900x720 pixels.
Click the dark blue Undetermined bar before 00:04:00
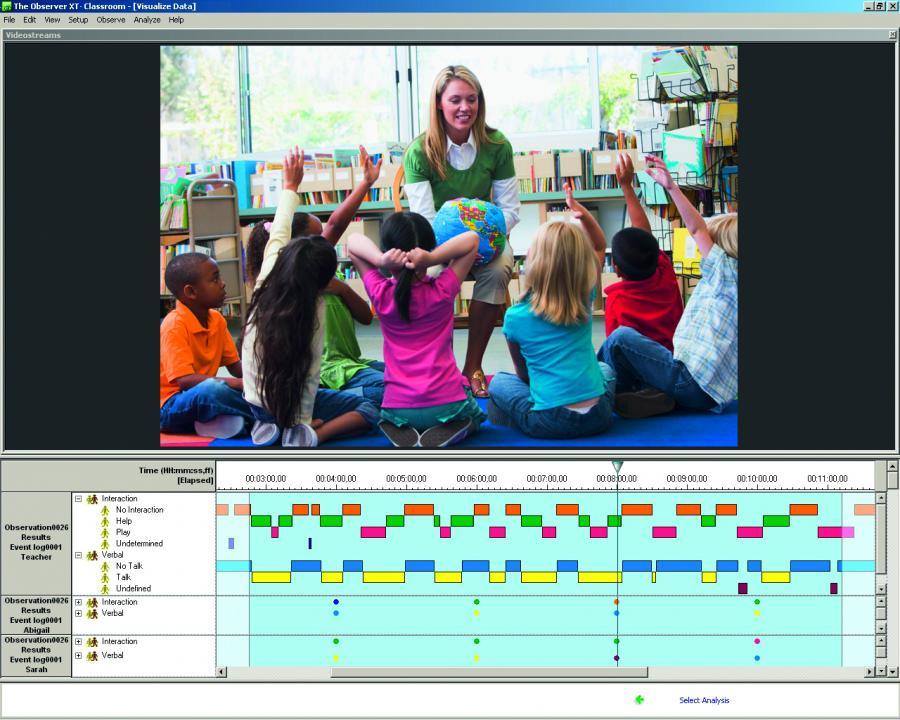(x=310, y=543)
